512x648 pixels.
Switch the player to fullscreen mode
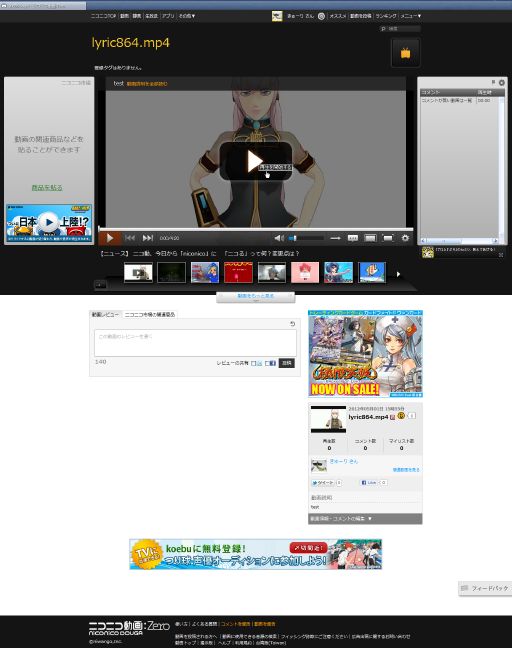[x=388, y=238]
